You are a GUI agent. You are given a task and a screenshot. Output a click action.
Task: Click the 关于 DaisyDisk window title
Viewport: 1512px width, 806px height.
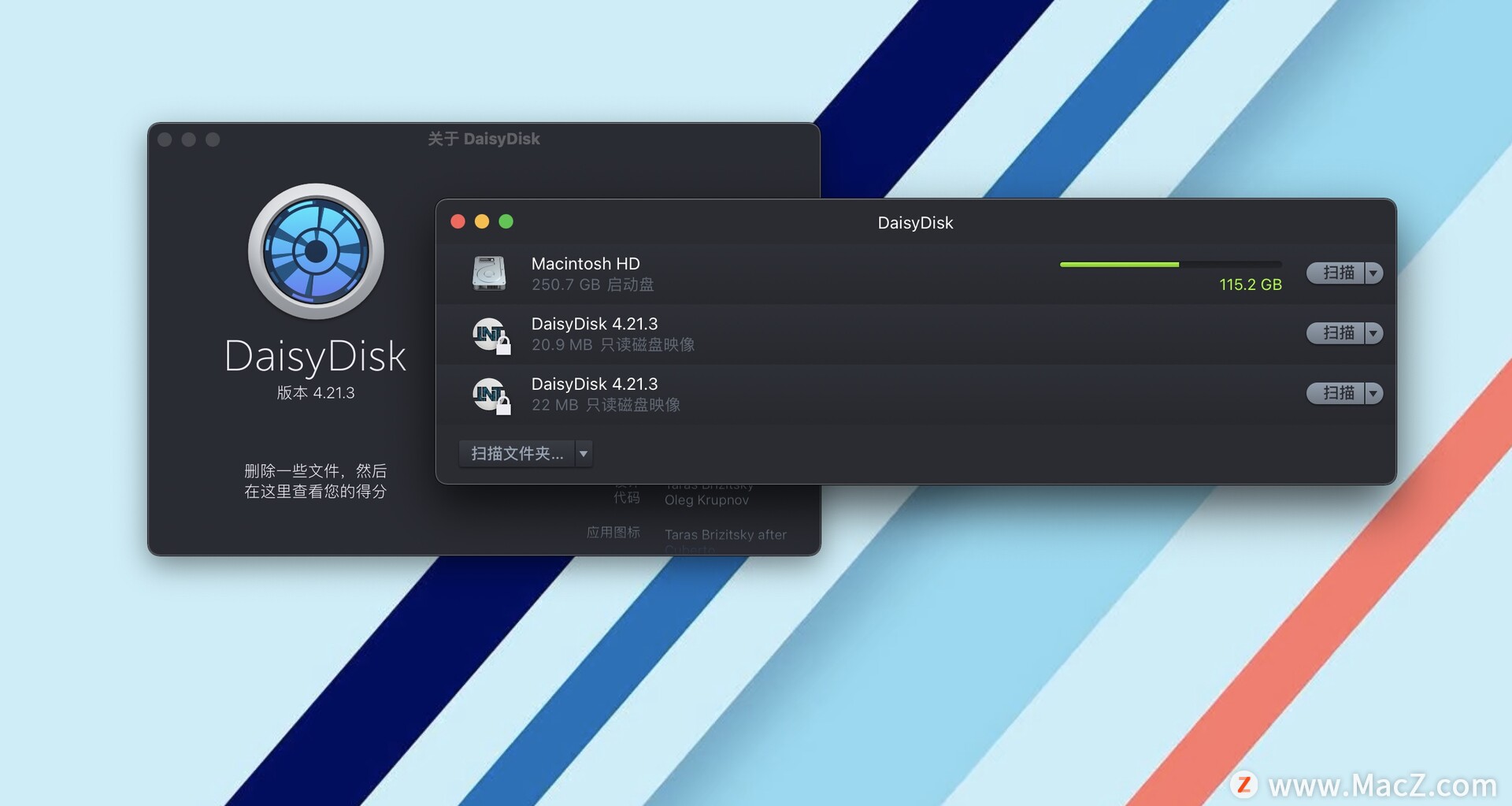tap(484, 139)
